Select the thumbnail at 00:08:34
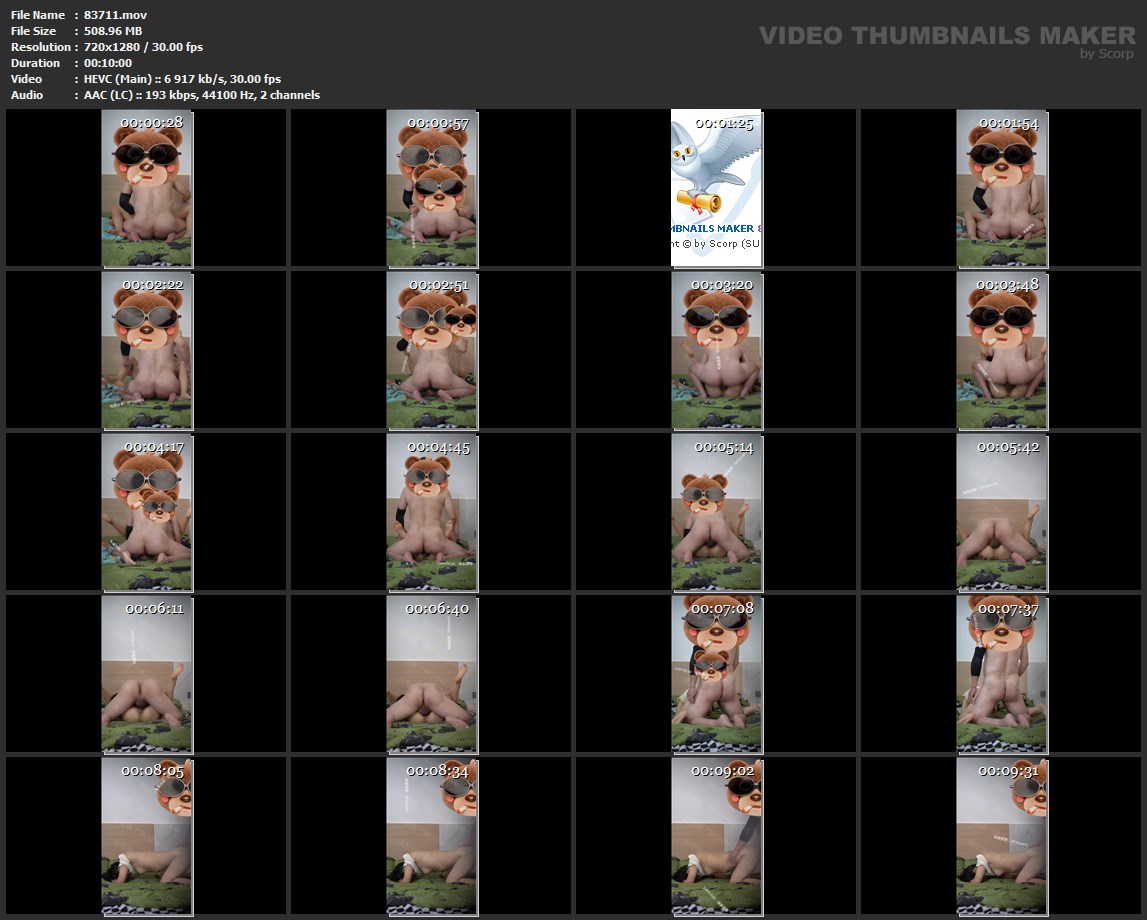 pos(432,836)
